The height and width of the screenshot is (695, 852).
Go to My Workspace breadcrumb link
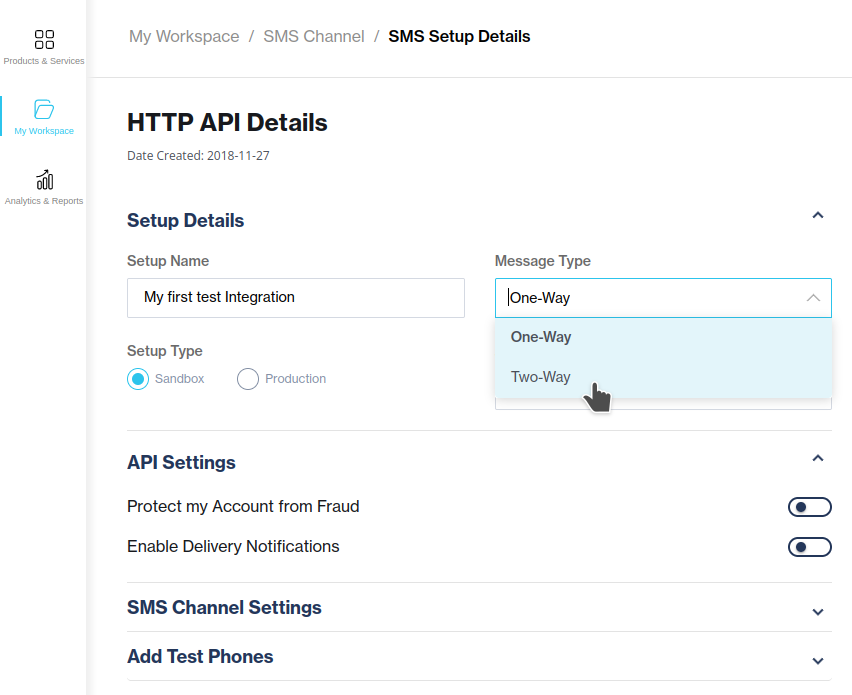pos(184,37)
